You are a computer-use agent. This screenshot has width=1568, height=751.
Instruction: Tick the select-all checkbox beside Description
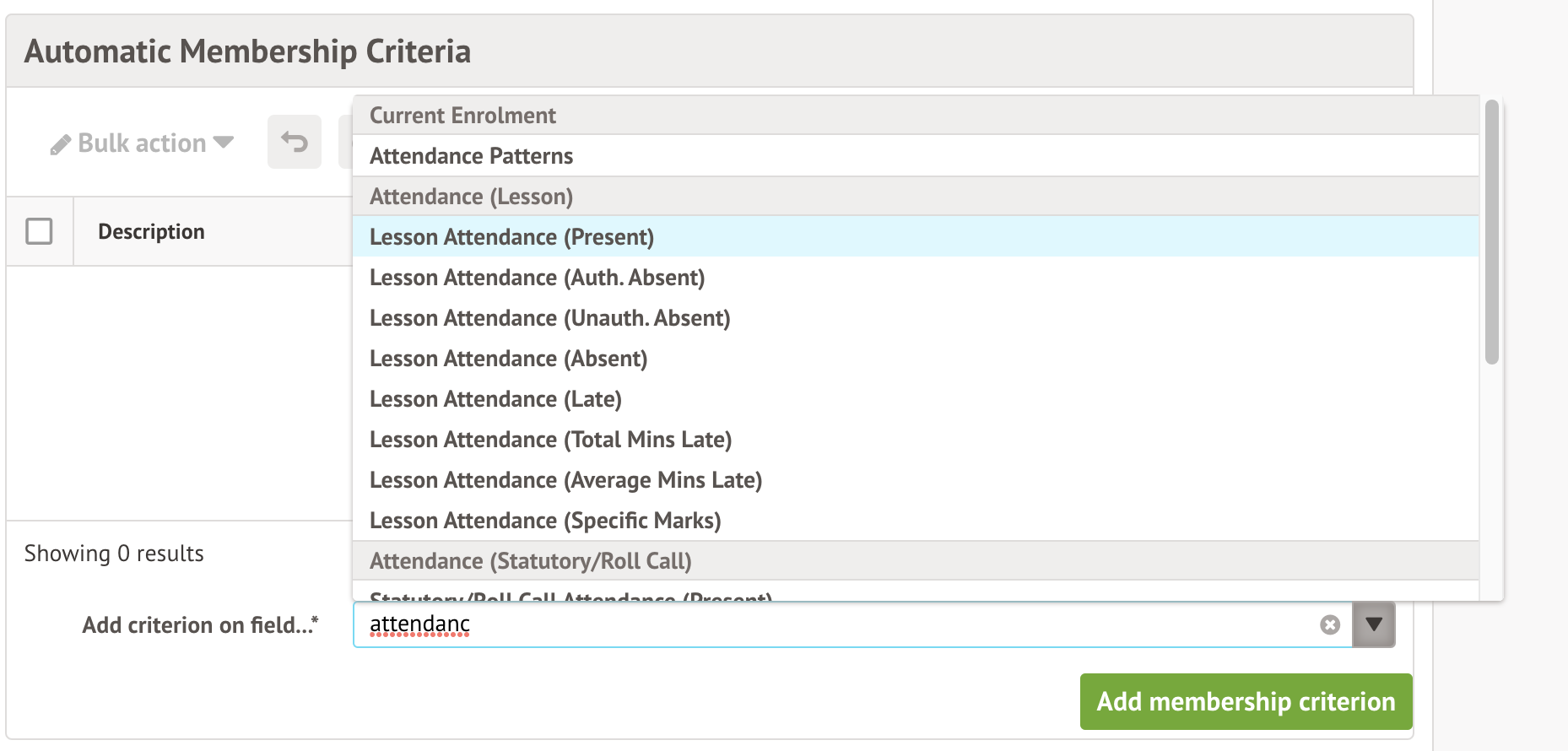[x=39, y=231]
